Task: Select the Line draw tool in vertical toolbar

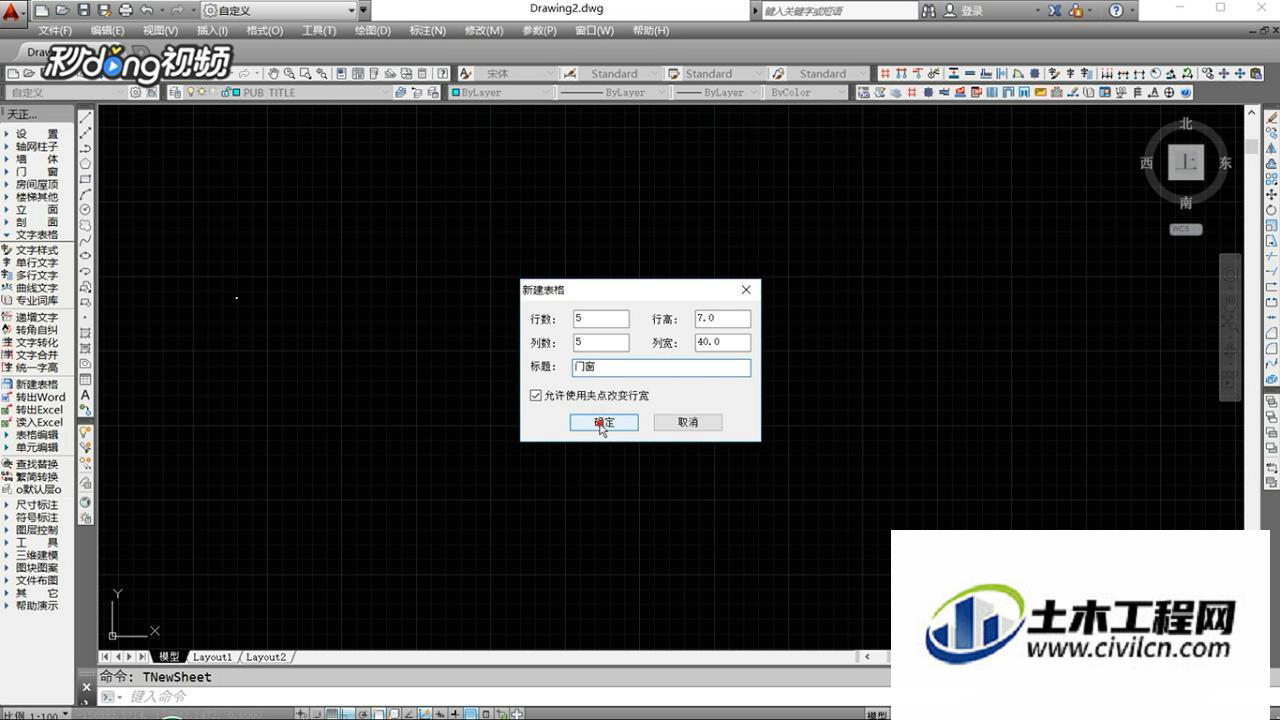Action: (x=86, y=117)
